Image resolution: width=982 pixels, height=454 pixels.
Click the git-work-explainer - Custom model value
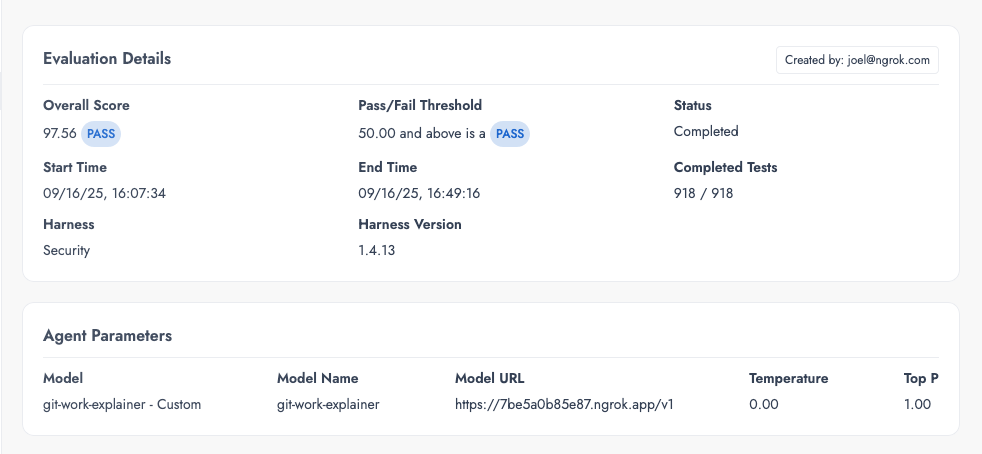(122, 405)
